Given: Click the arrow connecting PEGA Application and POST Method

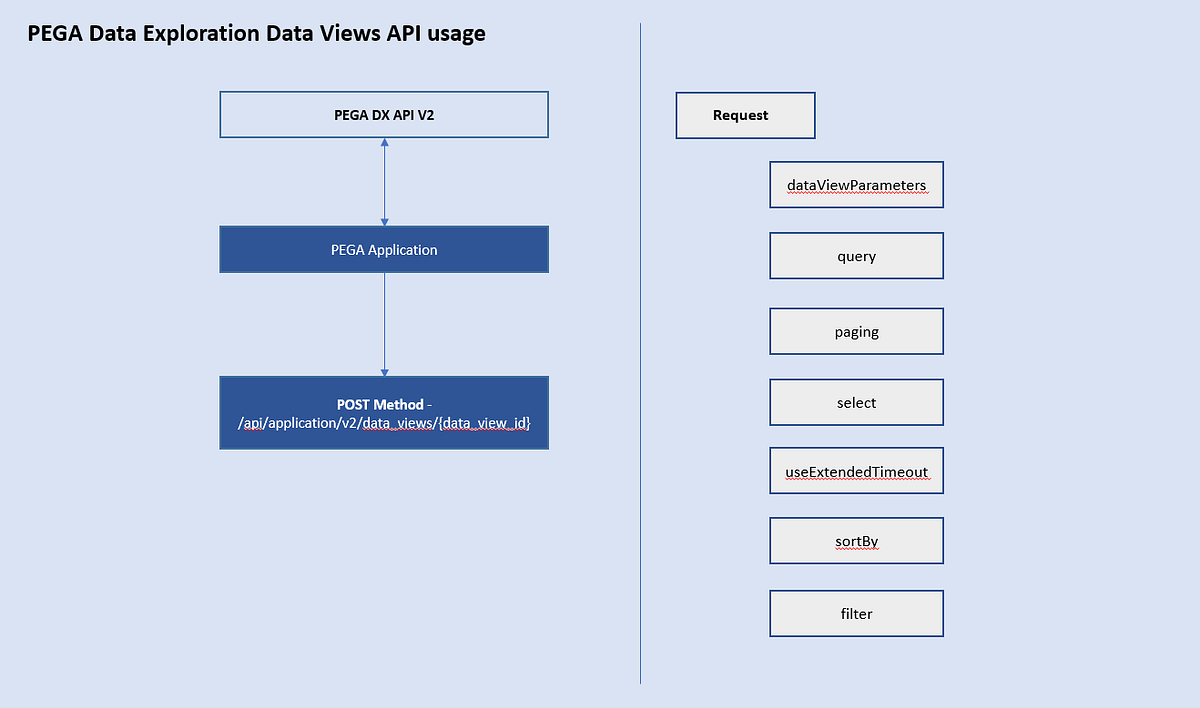Looking at the screenshot, I should coord(383,325).
